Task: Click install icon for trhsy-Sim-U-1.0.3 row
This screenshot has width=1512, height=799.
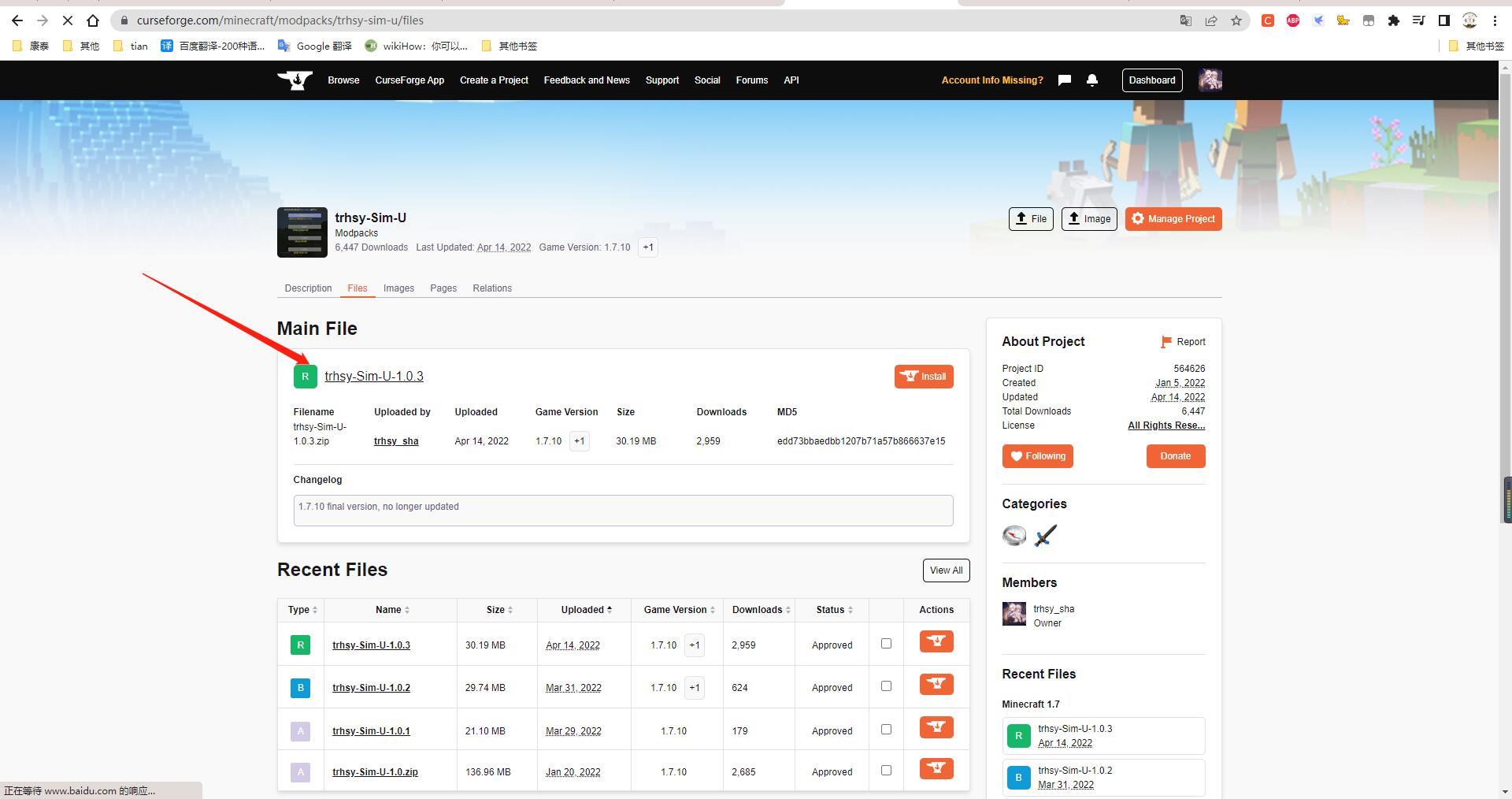Action: pos(936,641)
